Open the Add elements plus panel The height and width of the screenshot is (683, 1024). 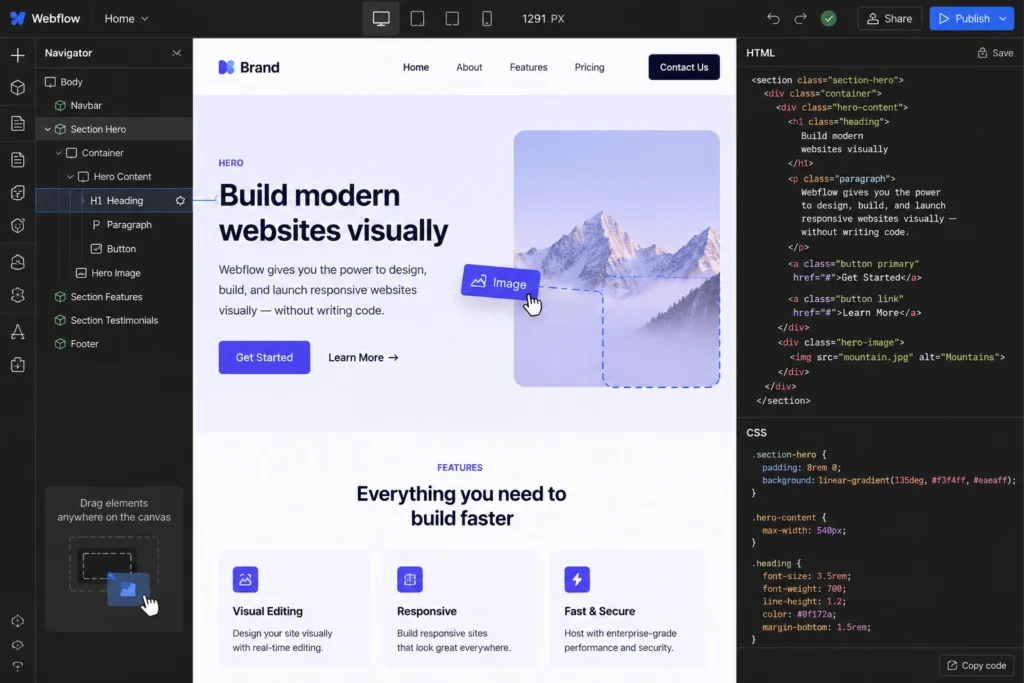[x=18, y=55]
